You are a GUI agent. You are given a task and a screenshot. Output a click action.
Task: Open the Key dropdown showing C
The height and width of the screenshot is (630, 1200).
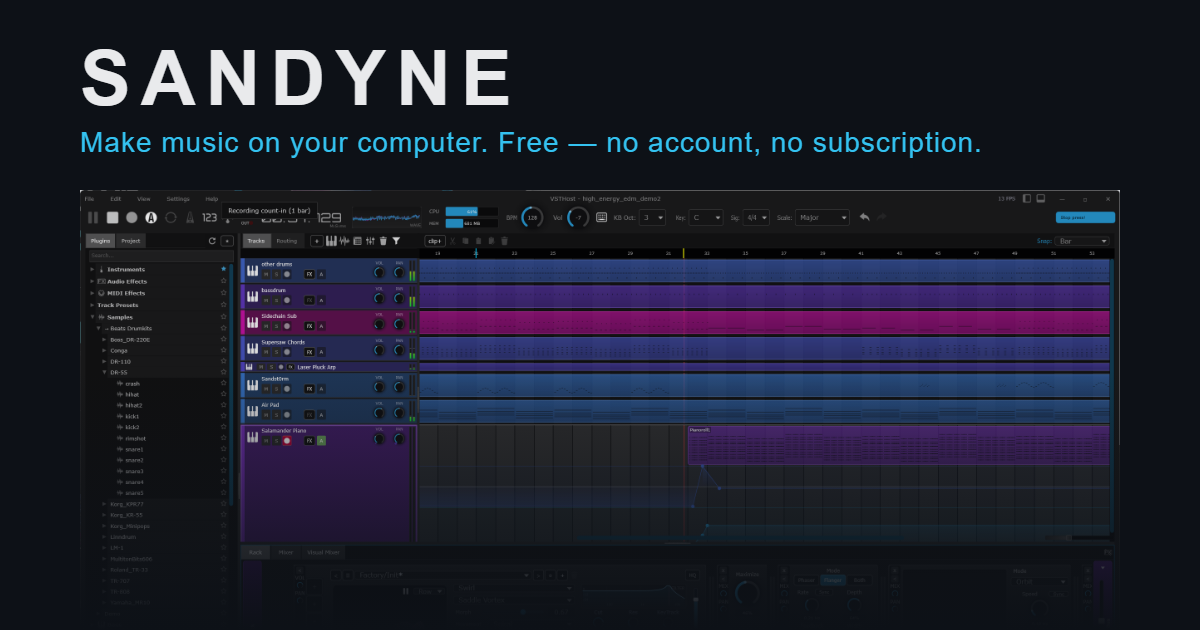pyautogui.click(x=706, y=217)
